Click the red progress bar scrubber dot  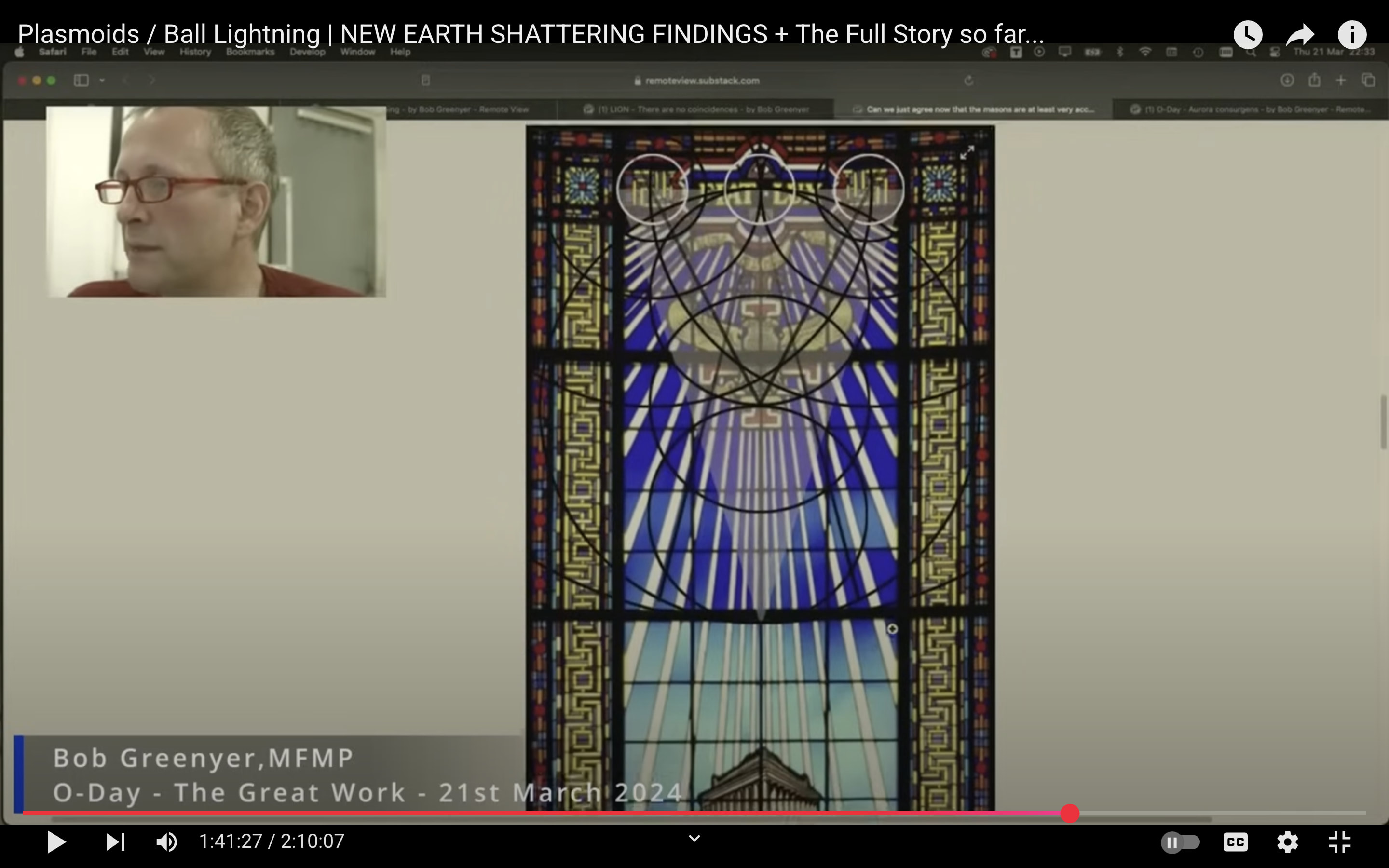1069,813
